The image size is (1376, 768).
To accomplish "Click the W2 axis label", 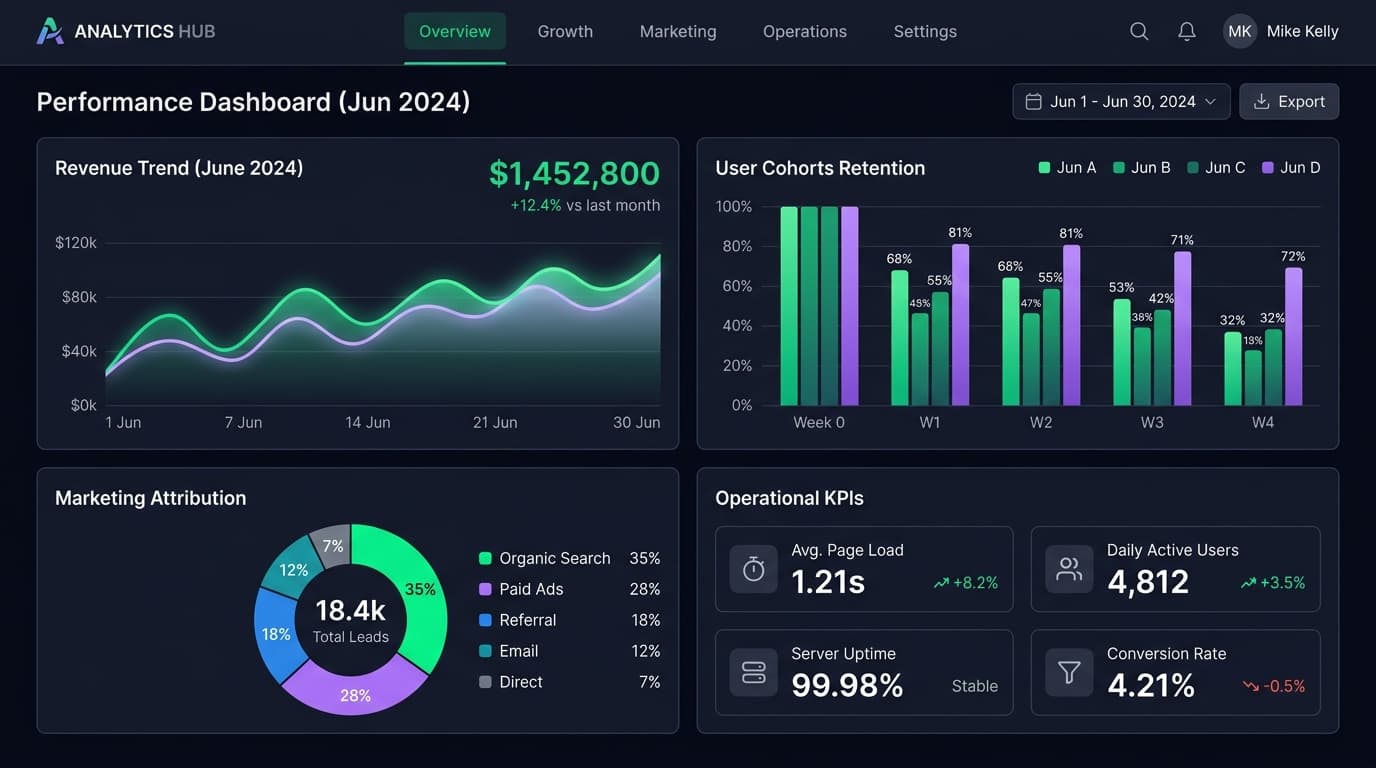I will 1041,422.
